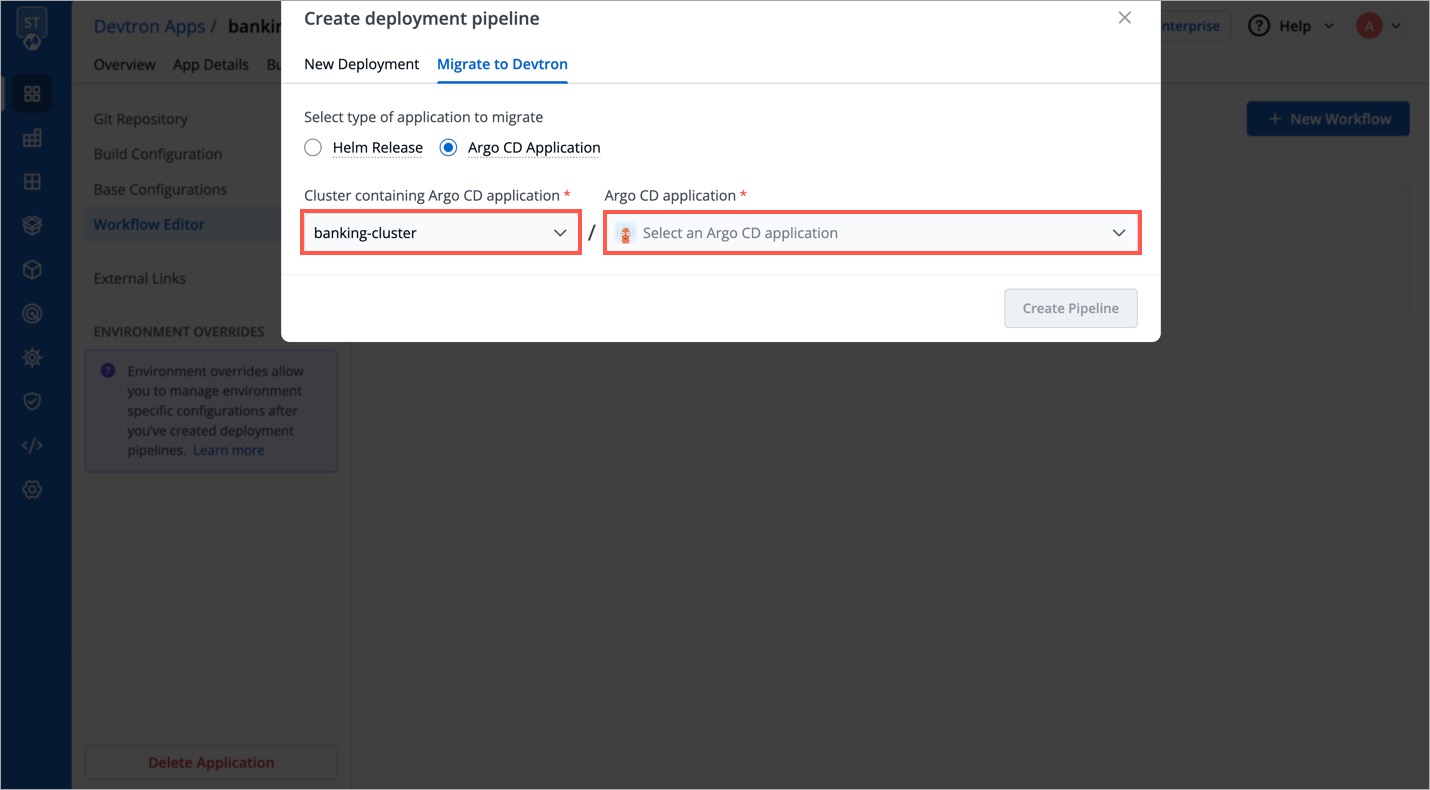This screenshot has width=1430, height=790.
Task: Open the Devtron ST stack manager icon
Action: (x=31, y=29)
